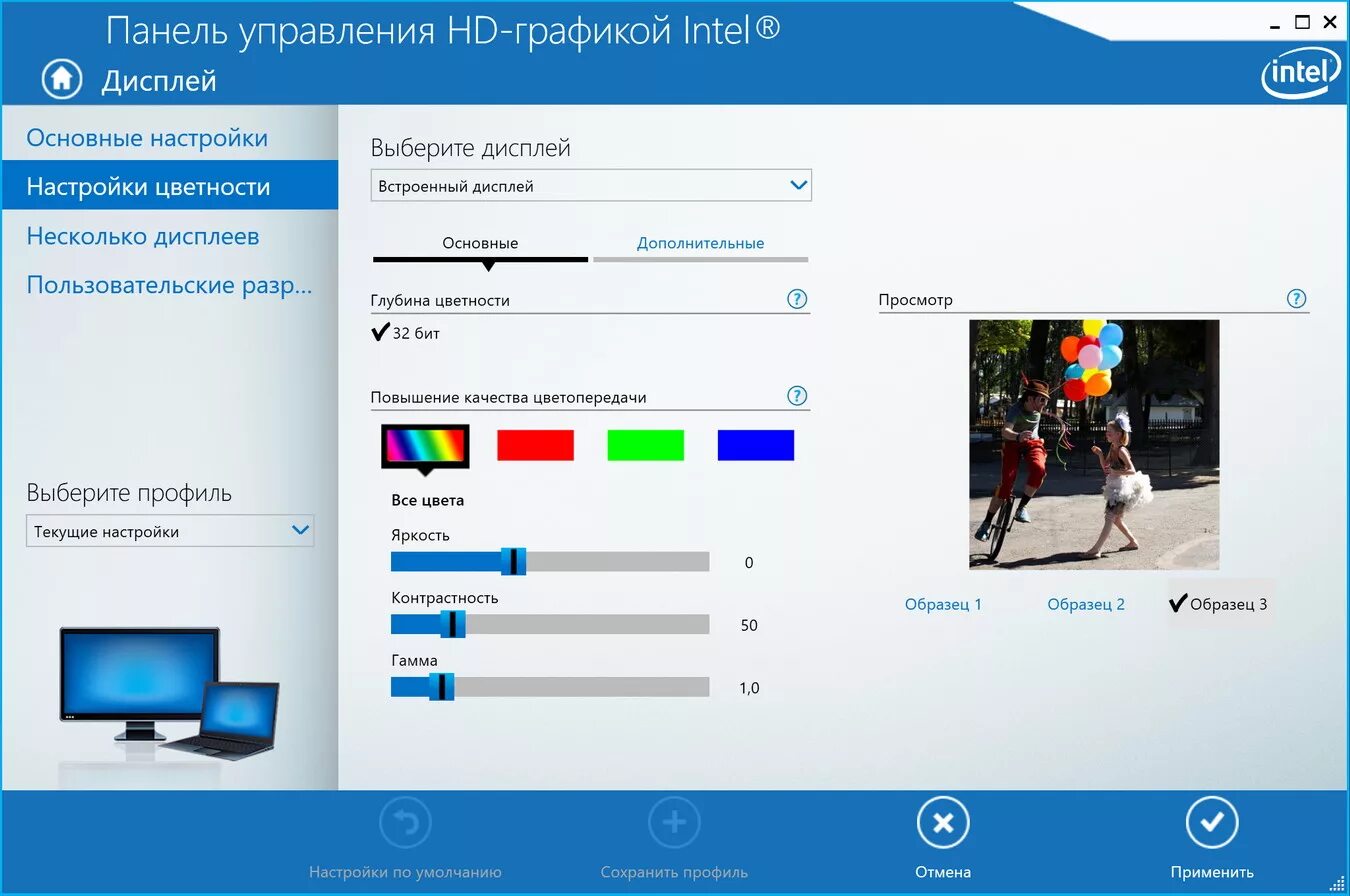Go to home screen via house icon
This screenshot has width=1350, height=896.
tap(61, 79)
